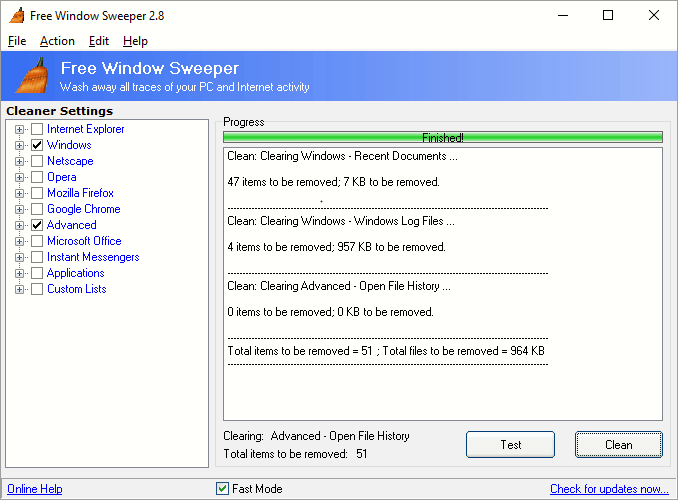Expand the Custom Lists tree node

click(19, 289)
